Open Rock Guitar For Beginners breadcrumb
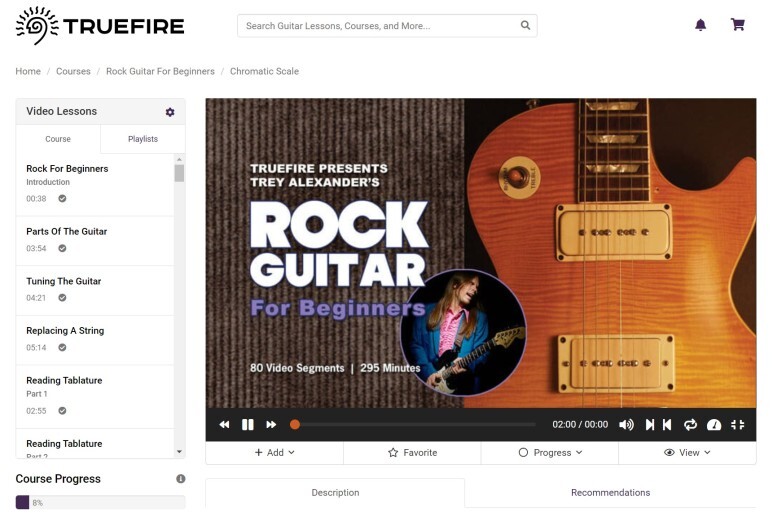The width and height of the screenshot is (773, 520). pos(160,71)
